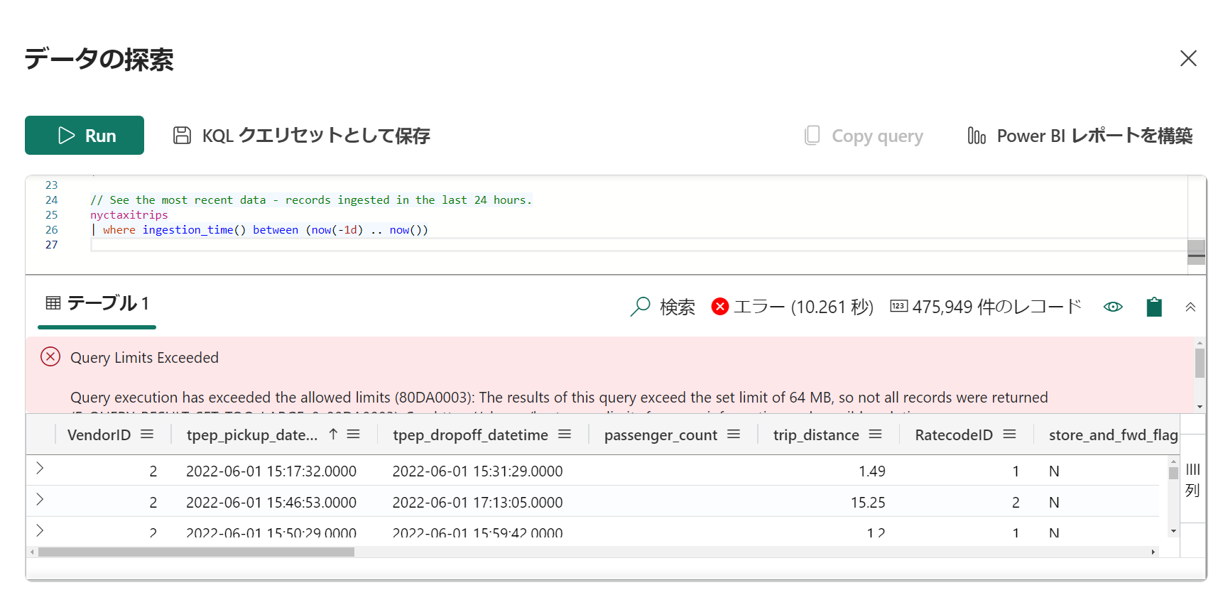Toggle the eye visibility icon

(1113, 307)
